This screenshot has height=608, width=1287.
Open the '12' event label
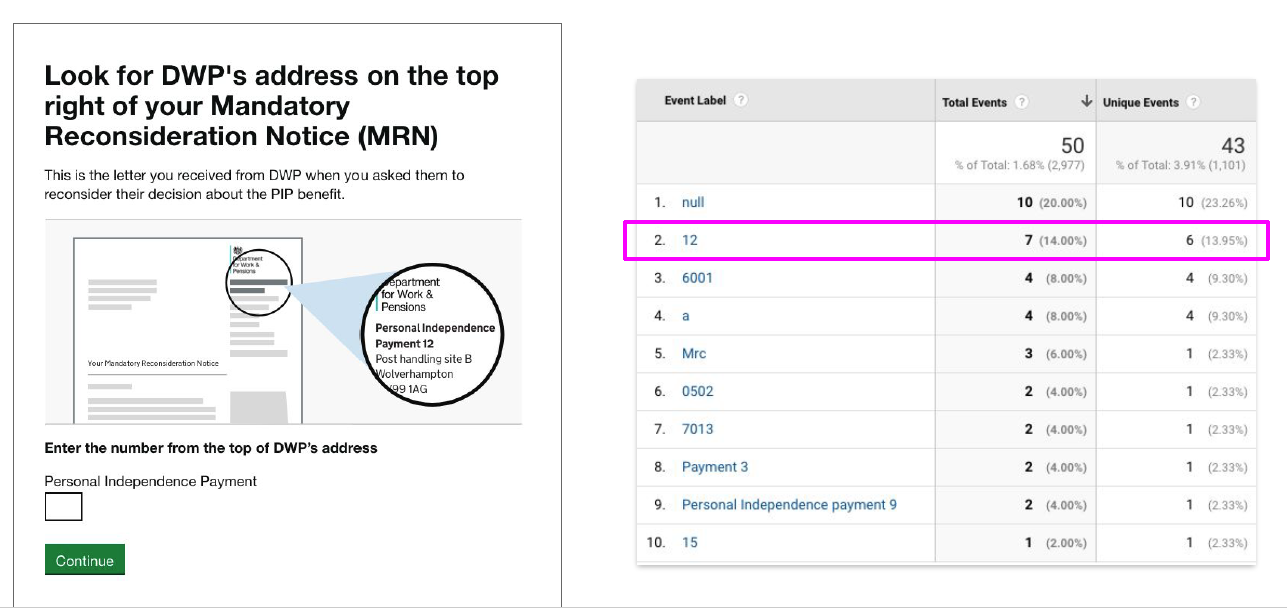coord(690,240)
